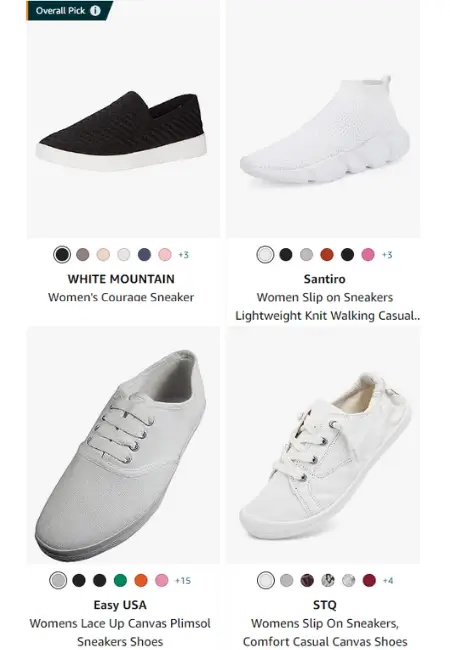Expand +4 more STQ color options
The width and height of the screenshot is (450, 650).
click(388, 580)
